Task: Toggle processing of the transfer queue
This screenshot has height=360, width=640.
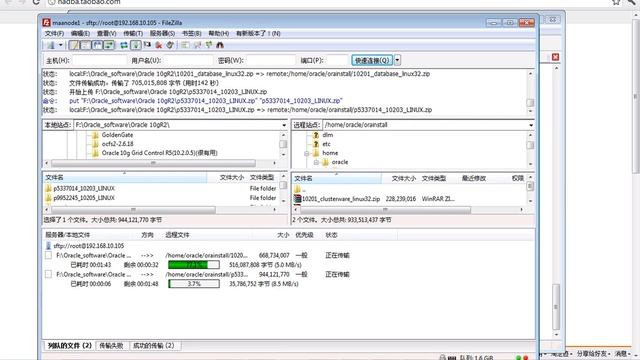Action: pos(136,45)
